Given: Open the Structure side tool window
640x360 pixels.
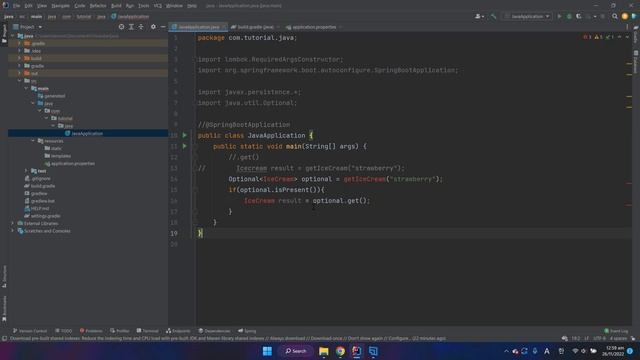Looking at the screenshot, I should coord(4,277).
